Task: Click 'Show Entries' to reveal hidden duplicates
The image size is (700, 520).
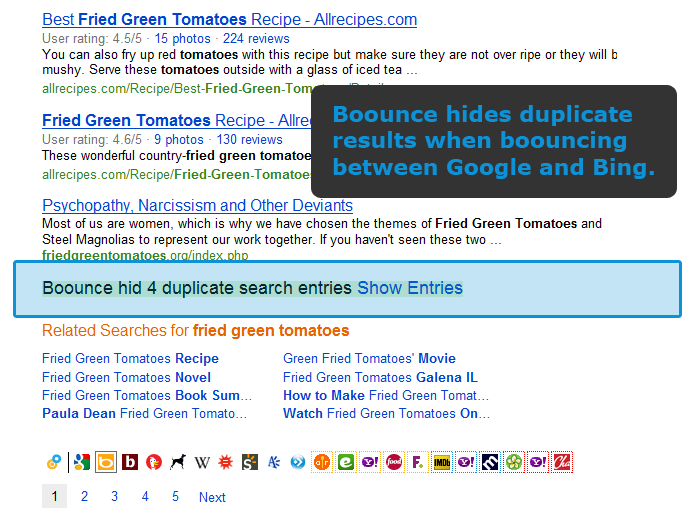Action: (410, 288)
